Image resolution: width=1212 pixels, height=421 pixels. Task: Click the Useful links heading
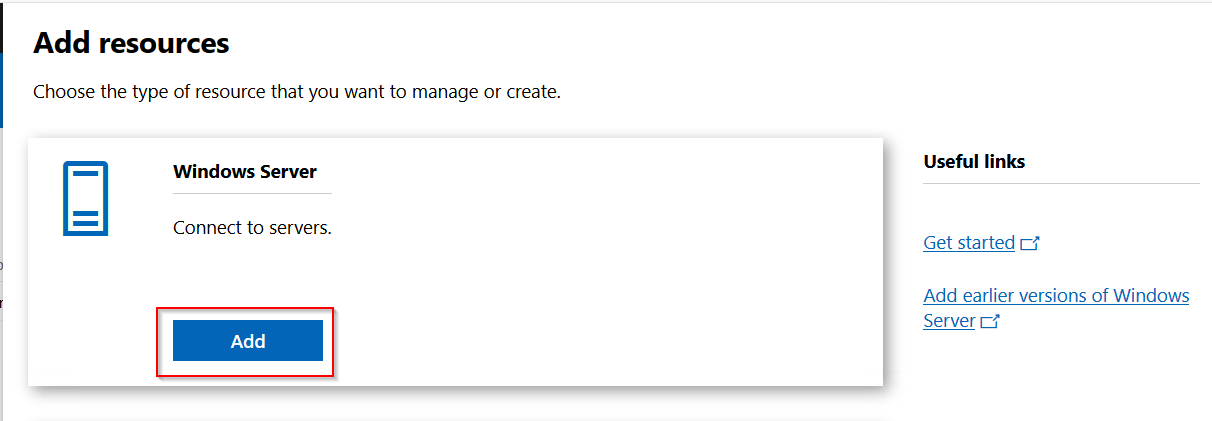[x=974, y=161]
